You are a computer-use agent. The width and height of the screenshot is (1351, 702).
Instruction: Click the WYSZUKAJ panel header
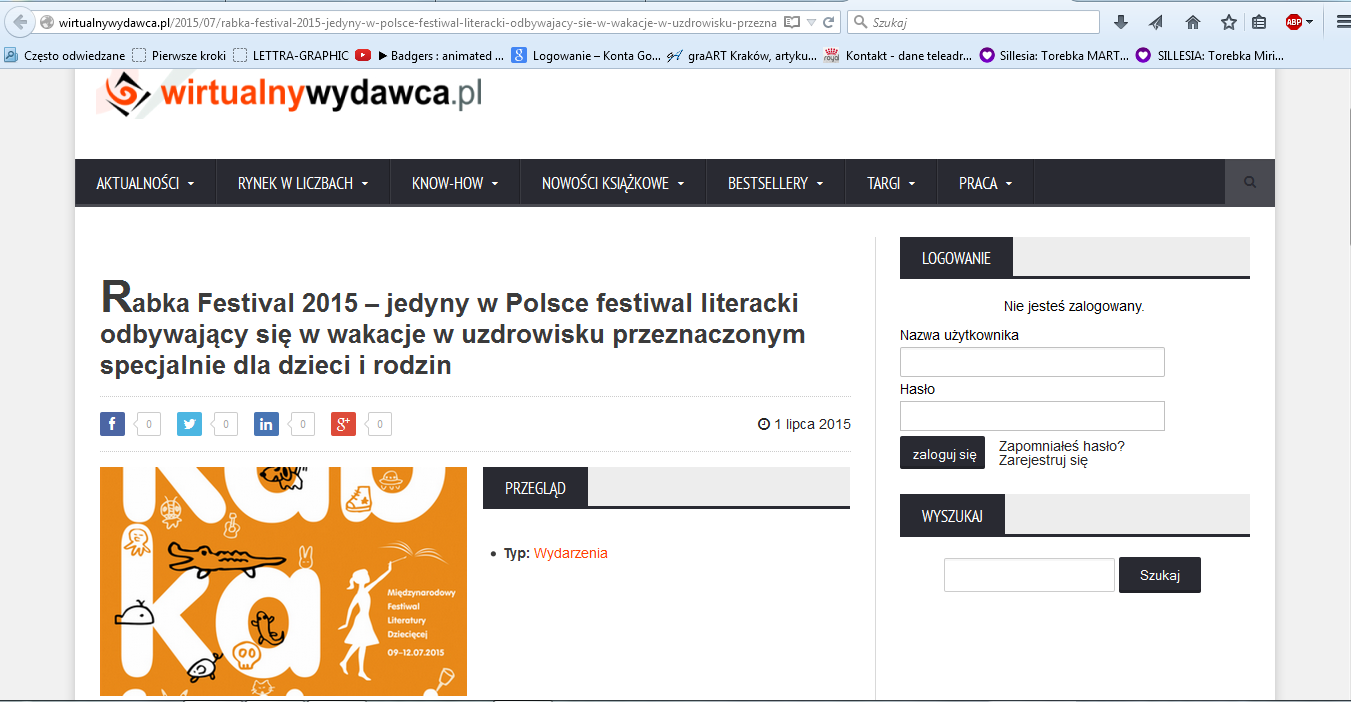tap(952, 516)
